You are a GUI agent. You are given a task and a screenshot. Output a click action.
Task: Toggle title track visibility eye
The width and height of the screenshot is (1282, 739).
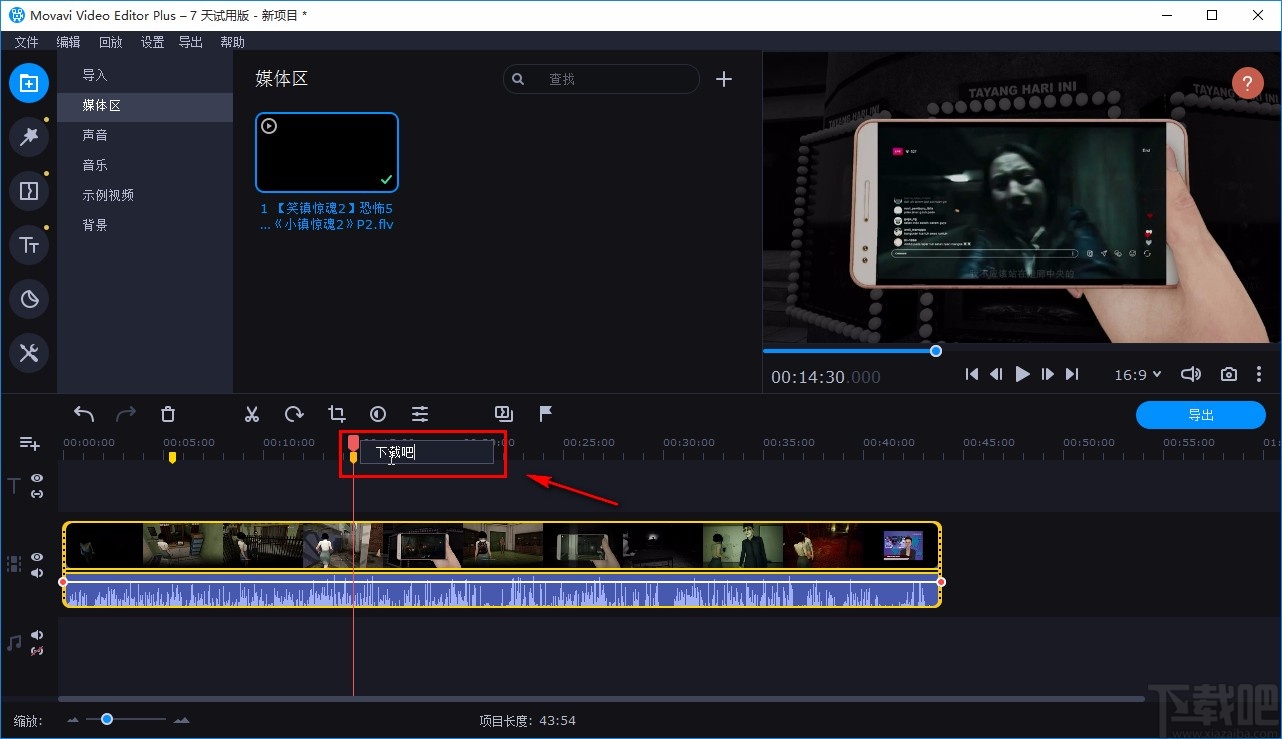[37, 478]
